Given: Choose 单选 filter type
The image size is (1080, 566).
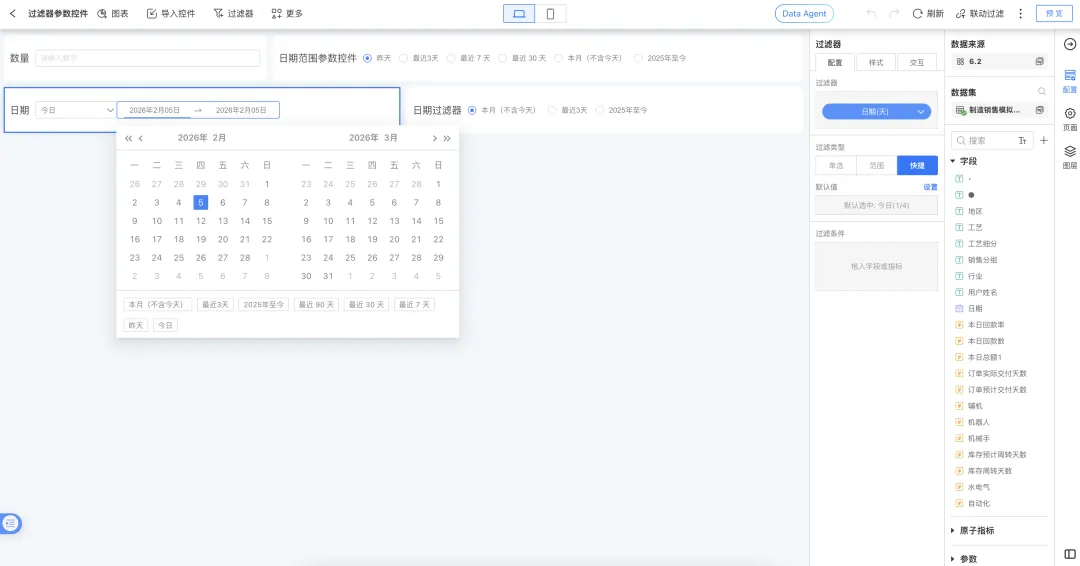Looking at the screenshot, I should 835,165.
